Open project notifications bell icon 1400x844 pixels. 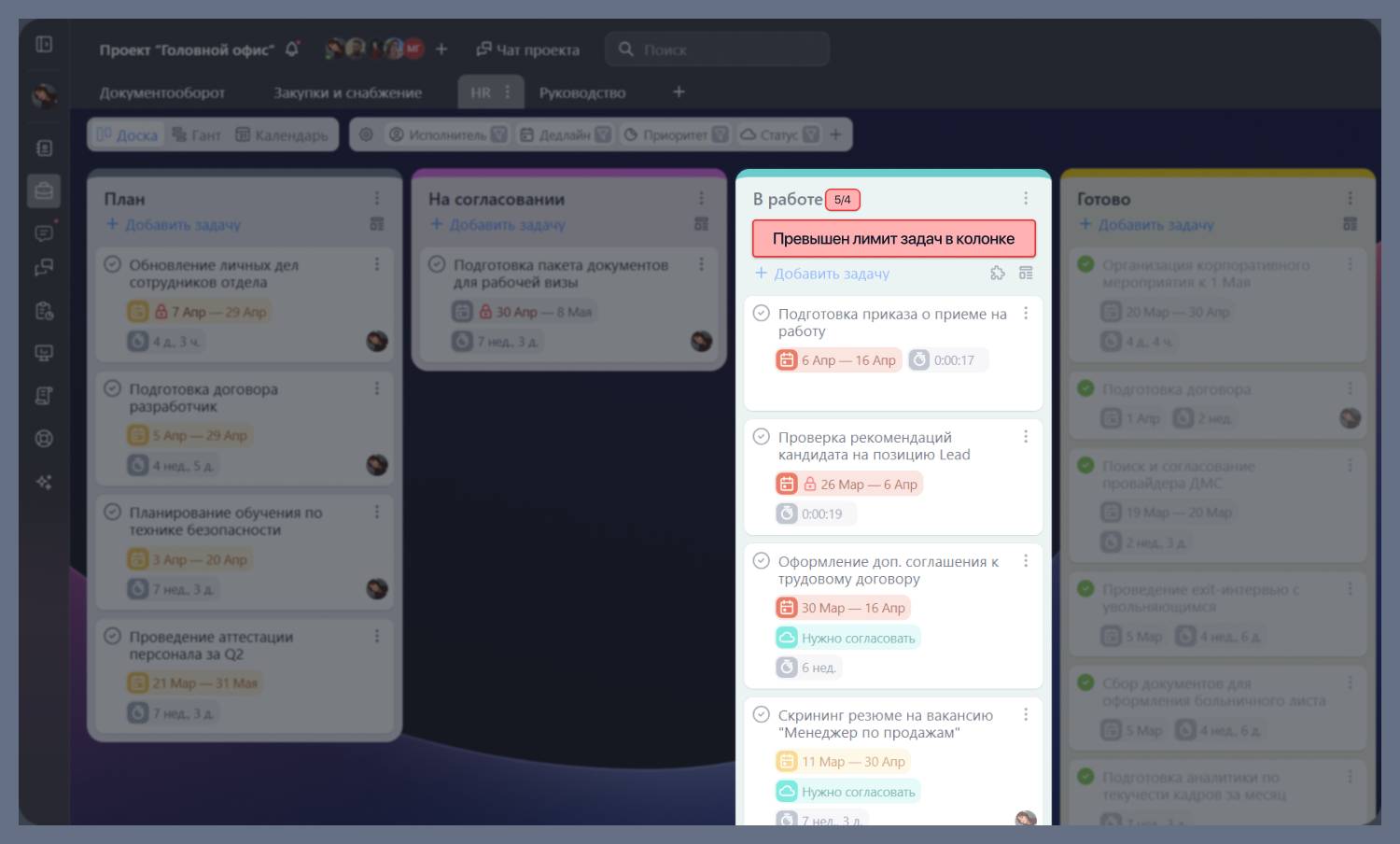(x=292, y=49)
